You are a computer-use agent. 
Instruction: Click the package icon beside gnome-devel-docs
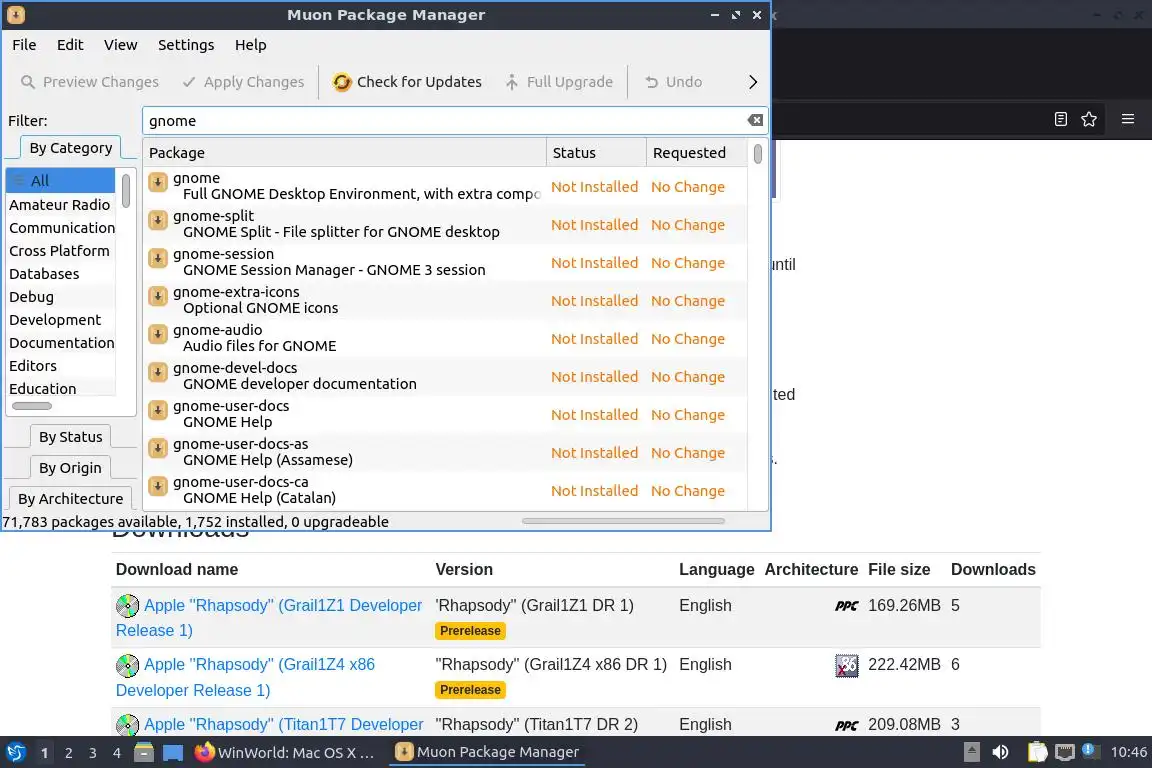158,373
